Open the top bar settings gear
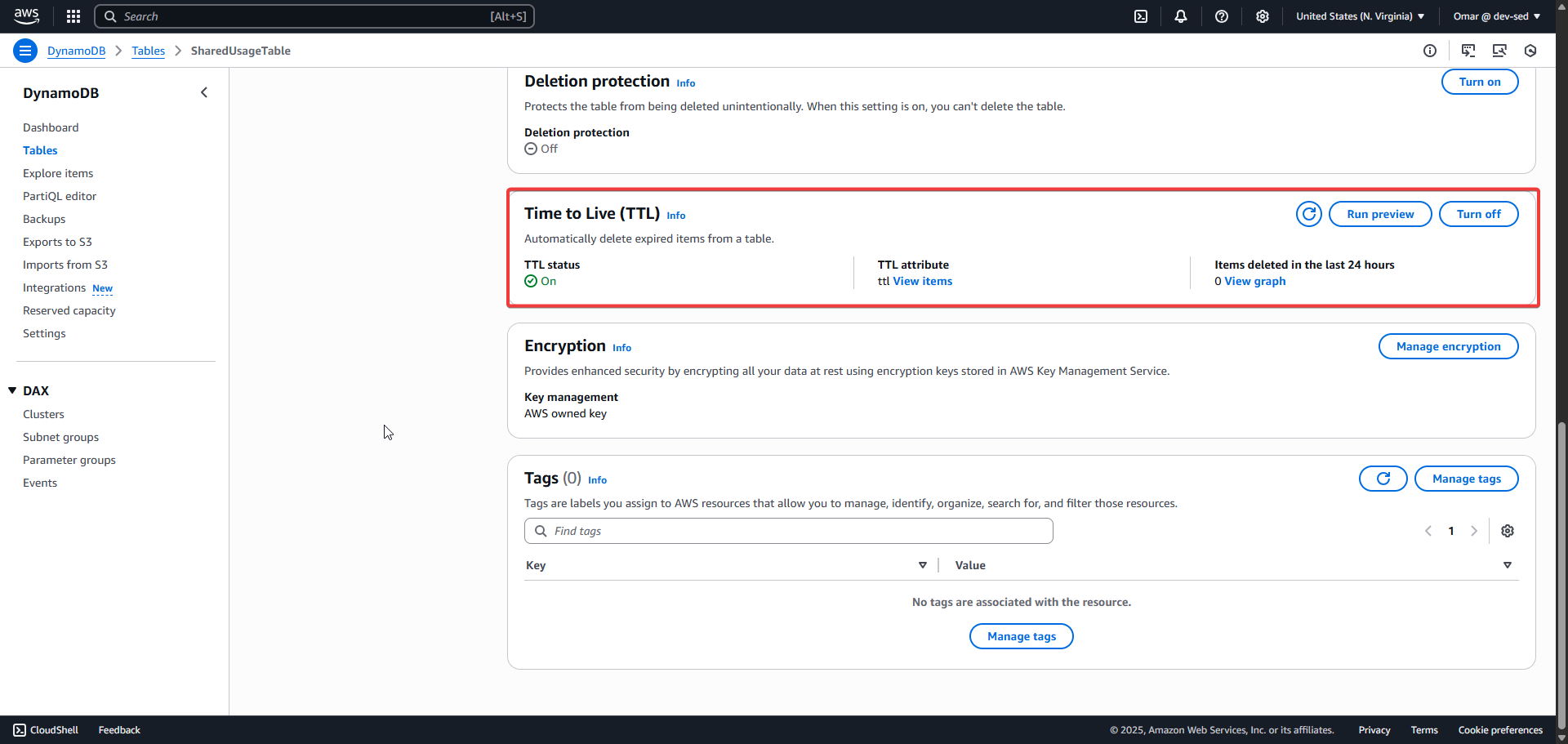The width and height of the screenshot is (1568, 744). (x=1263, y=16)
